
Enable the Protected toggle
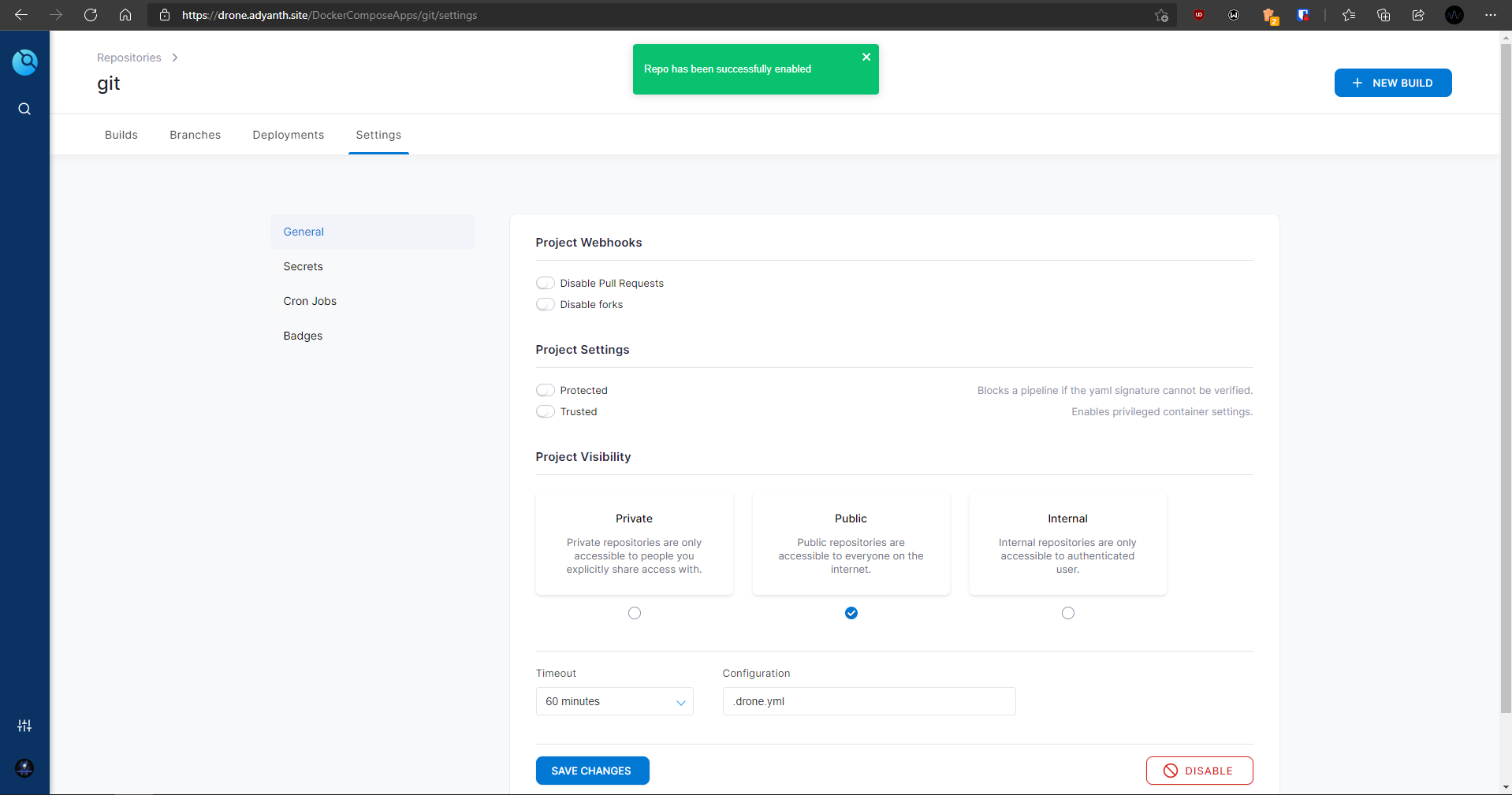click(546, 390)
